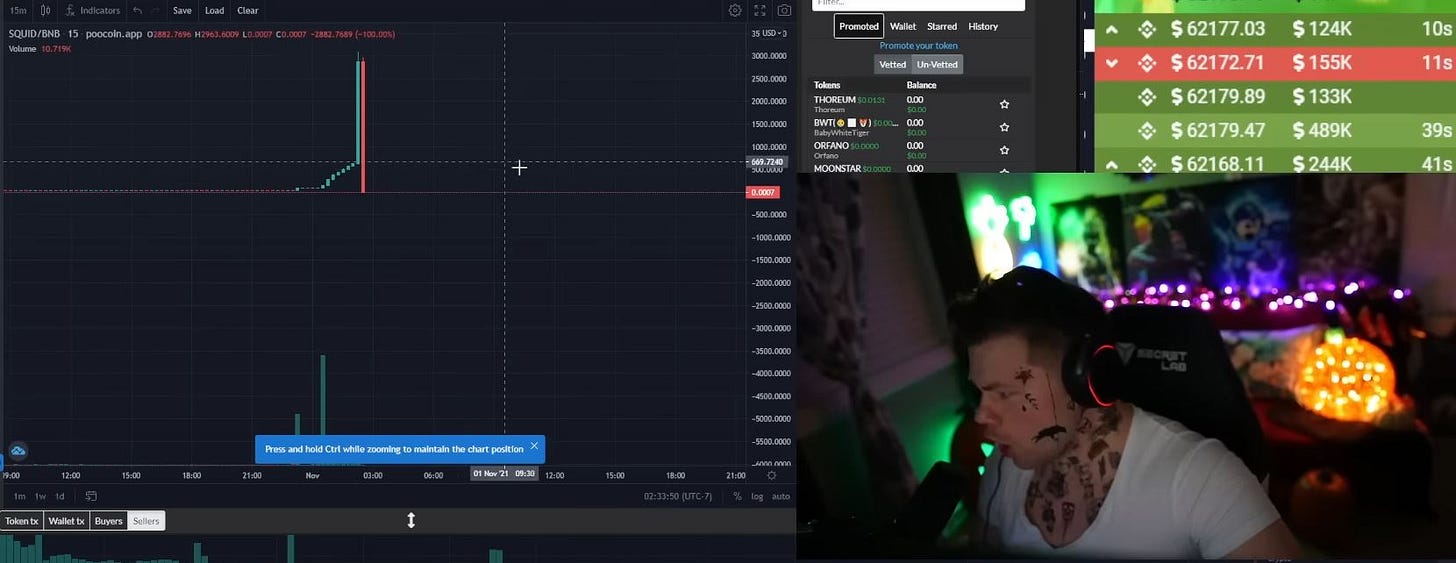The height and width of the screenshot is (563, 1456).
Task: Click Binance icon on $62179.89 row
Action: [x=1148, y=97]
